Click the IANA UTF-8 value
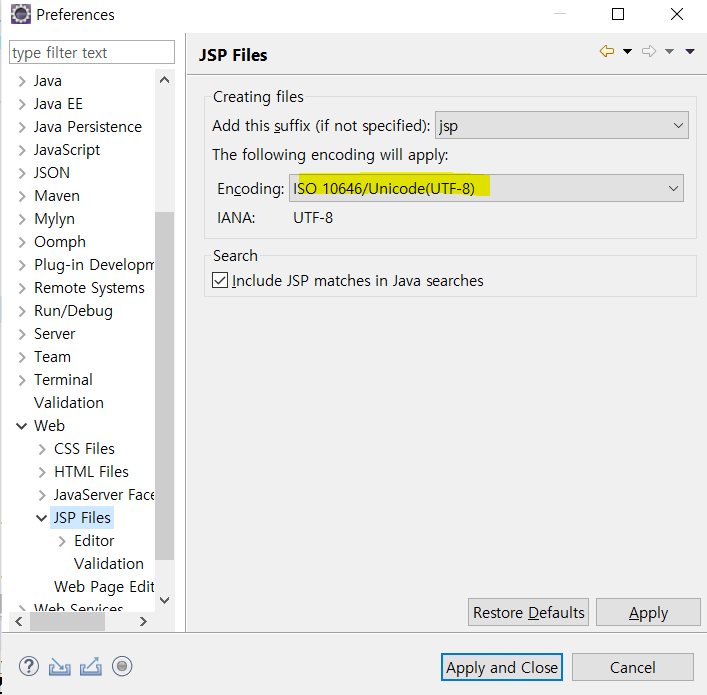The image size is (707, 695). 313,218
